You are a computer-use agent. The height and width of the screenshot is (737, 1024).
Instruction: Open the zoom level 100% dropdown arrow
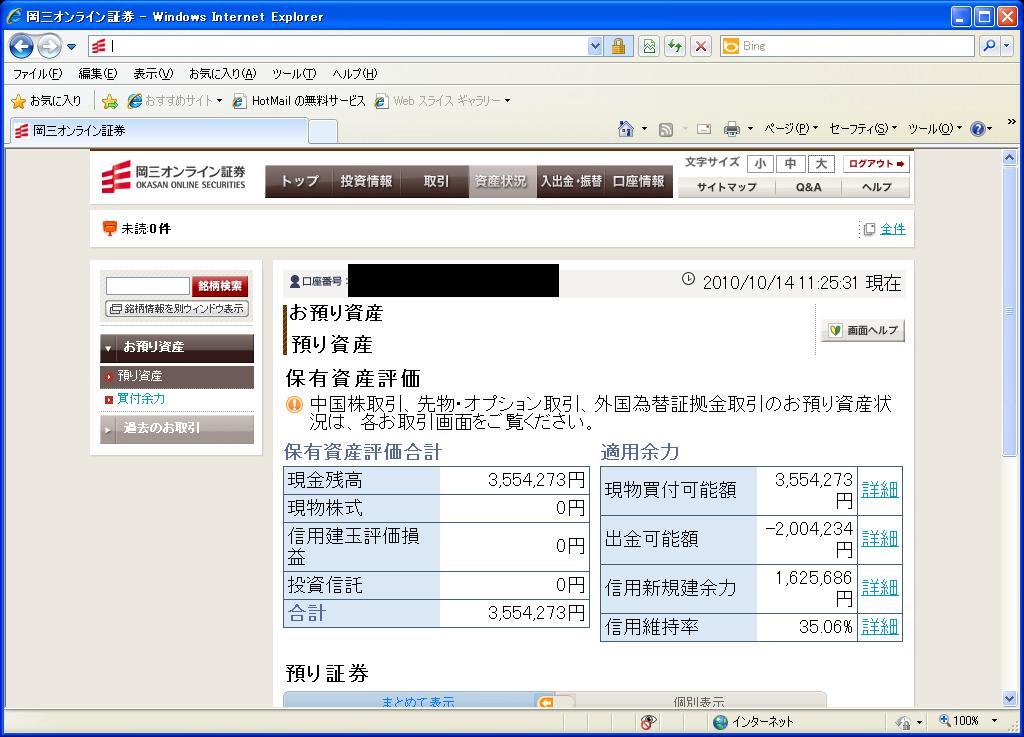pos(994,721)
